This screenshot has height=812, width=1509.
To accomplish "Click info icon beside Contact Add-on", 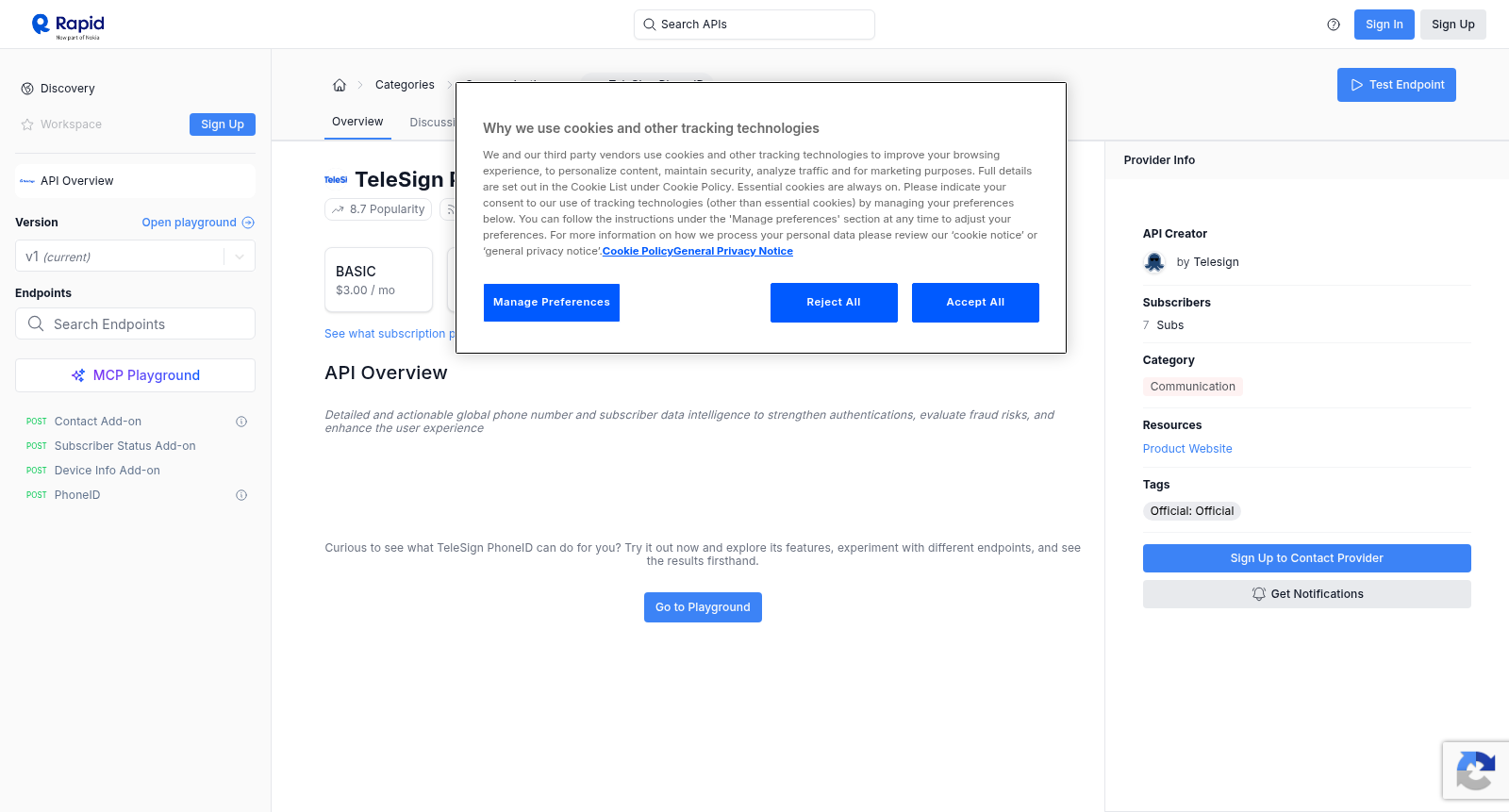I will coord(241,422).
